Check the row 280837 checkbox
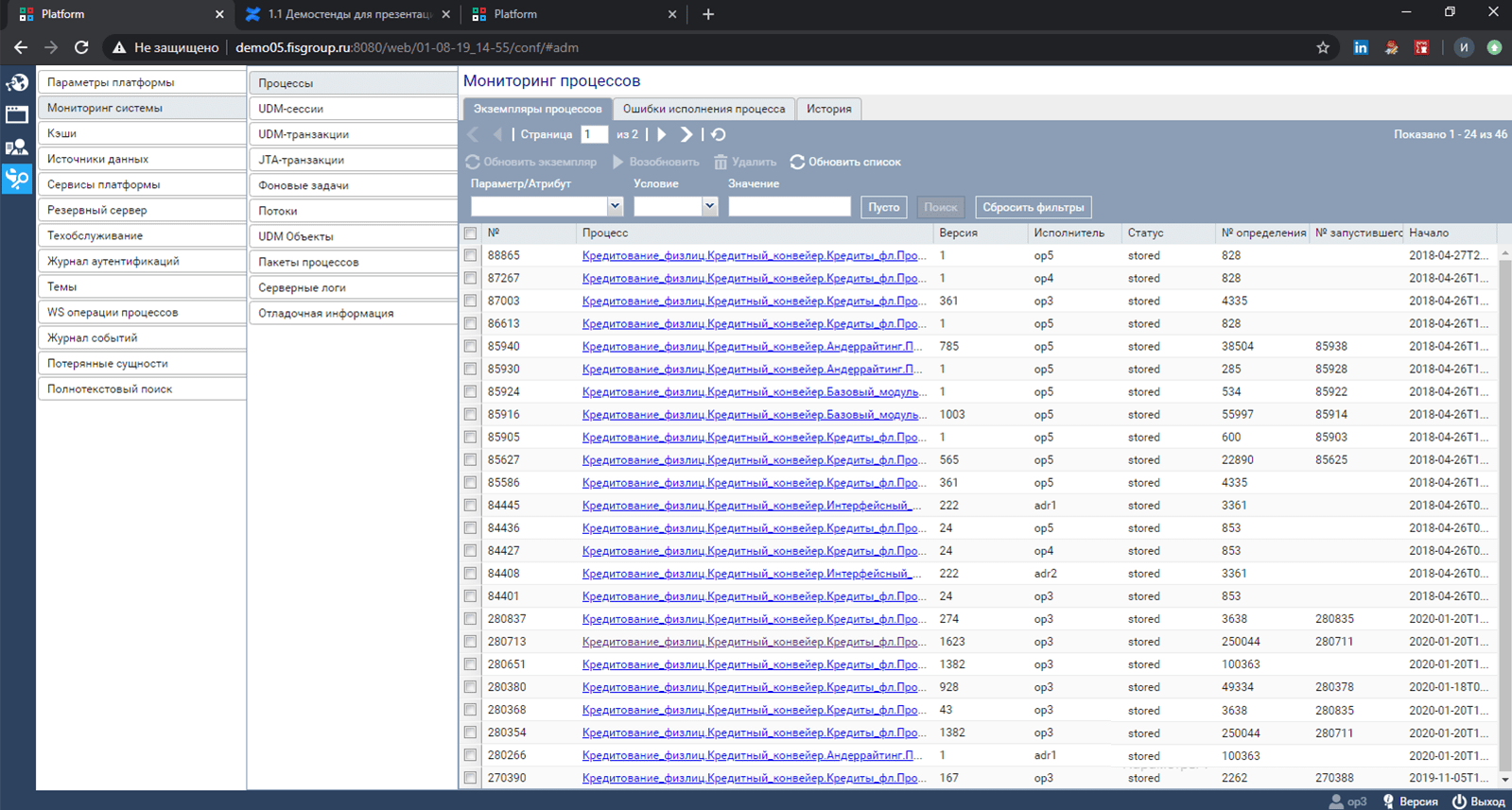 click(470, 619)
